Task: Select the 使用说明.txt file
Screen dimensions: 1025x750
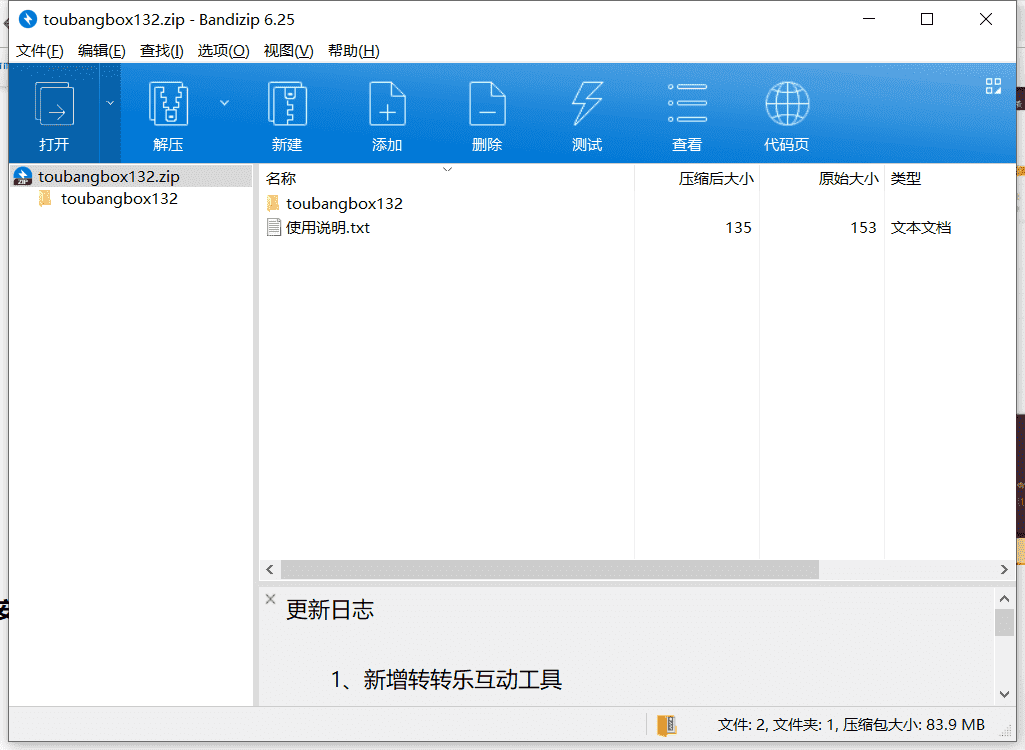Action: click(x=328, y=228)
